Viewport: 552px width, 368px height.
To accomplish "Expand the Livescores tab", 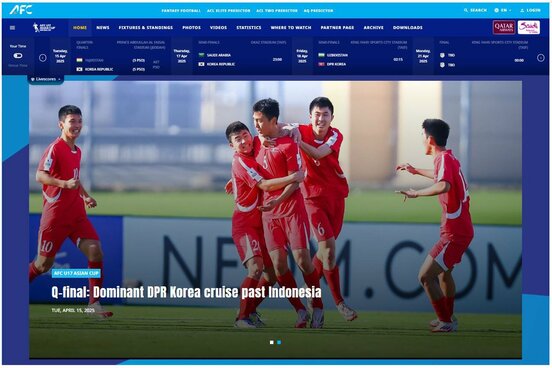I will coord(46,79).
